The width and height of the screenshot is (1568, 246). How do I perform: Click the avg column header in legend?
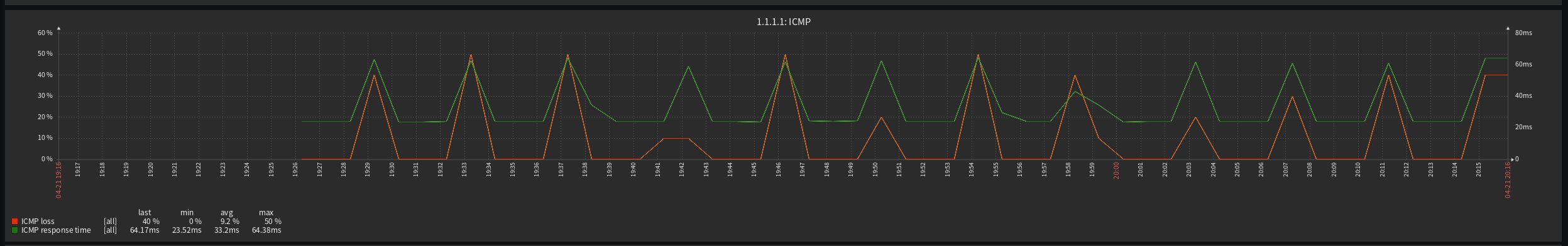point(227,213)
